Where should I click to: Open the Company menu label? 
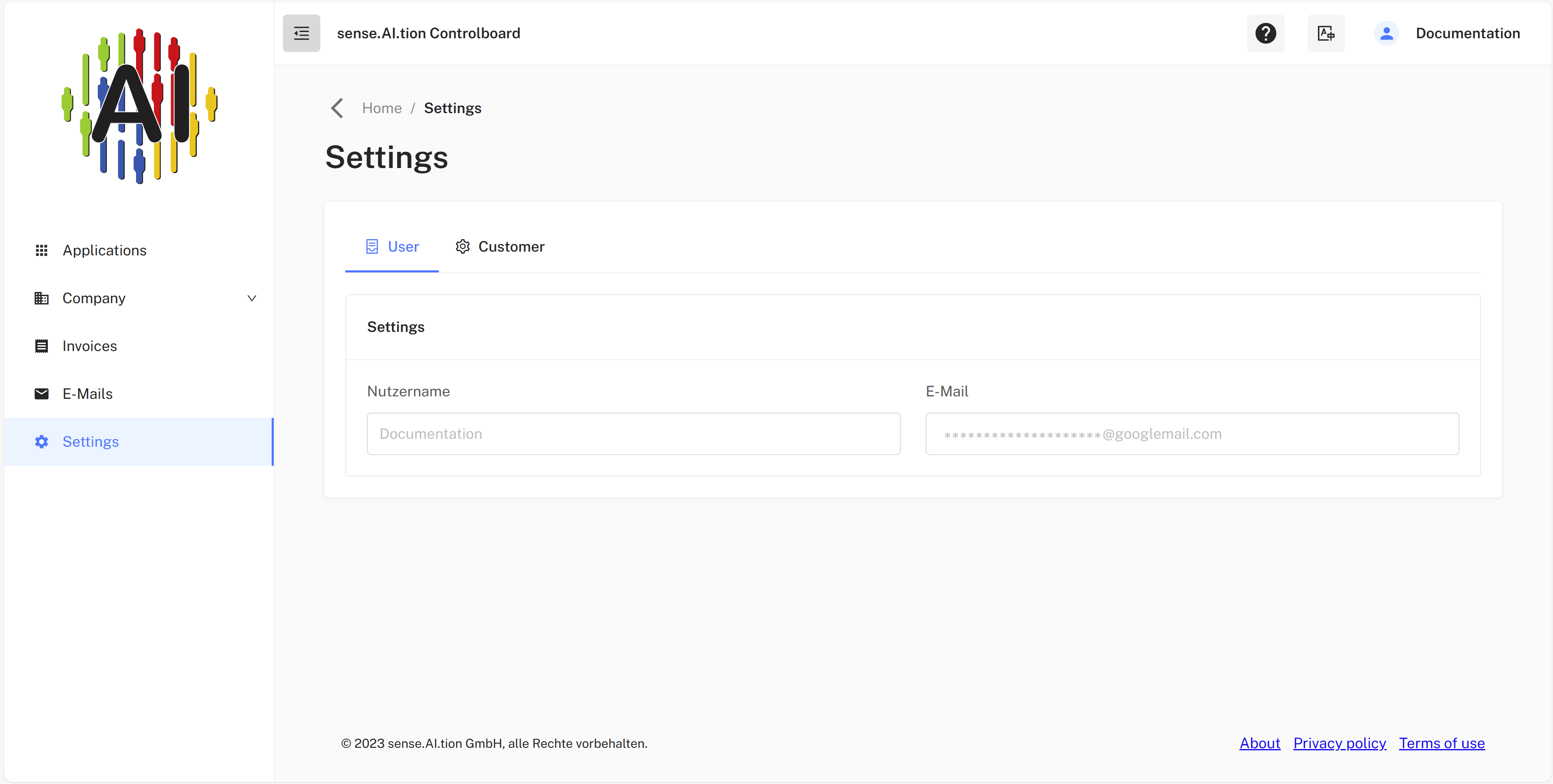pos(94,298)
